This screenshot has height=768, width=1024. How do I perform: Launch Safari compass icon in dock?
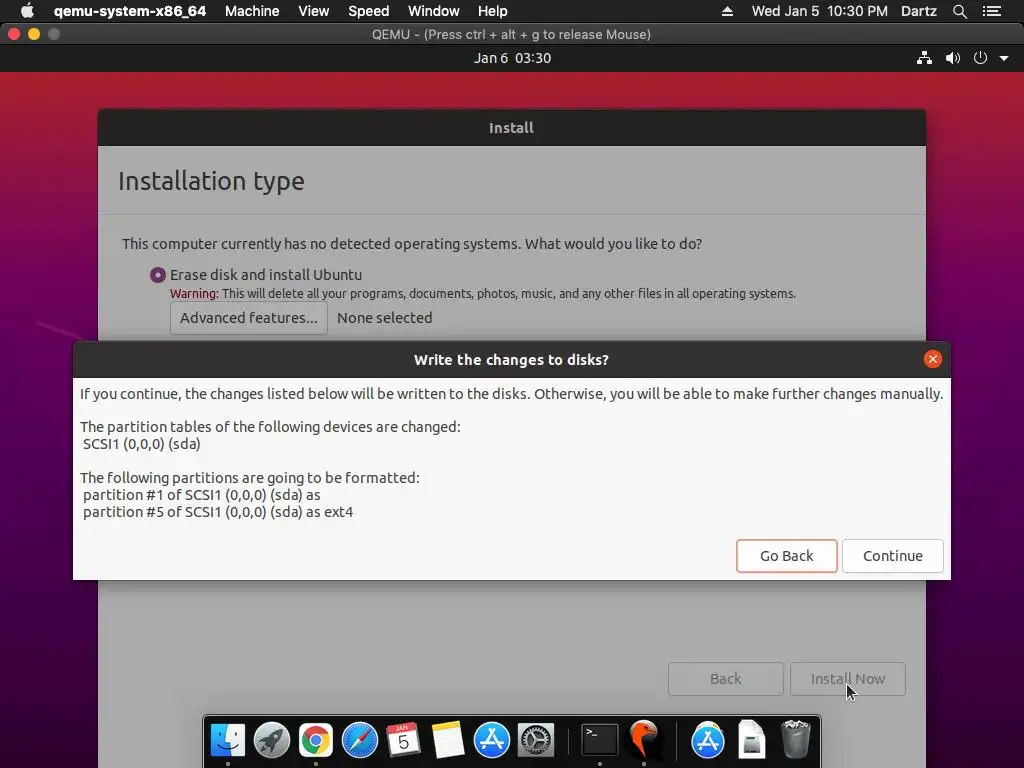tap(360, 741)
